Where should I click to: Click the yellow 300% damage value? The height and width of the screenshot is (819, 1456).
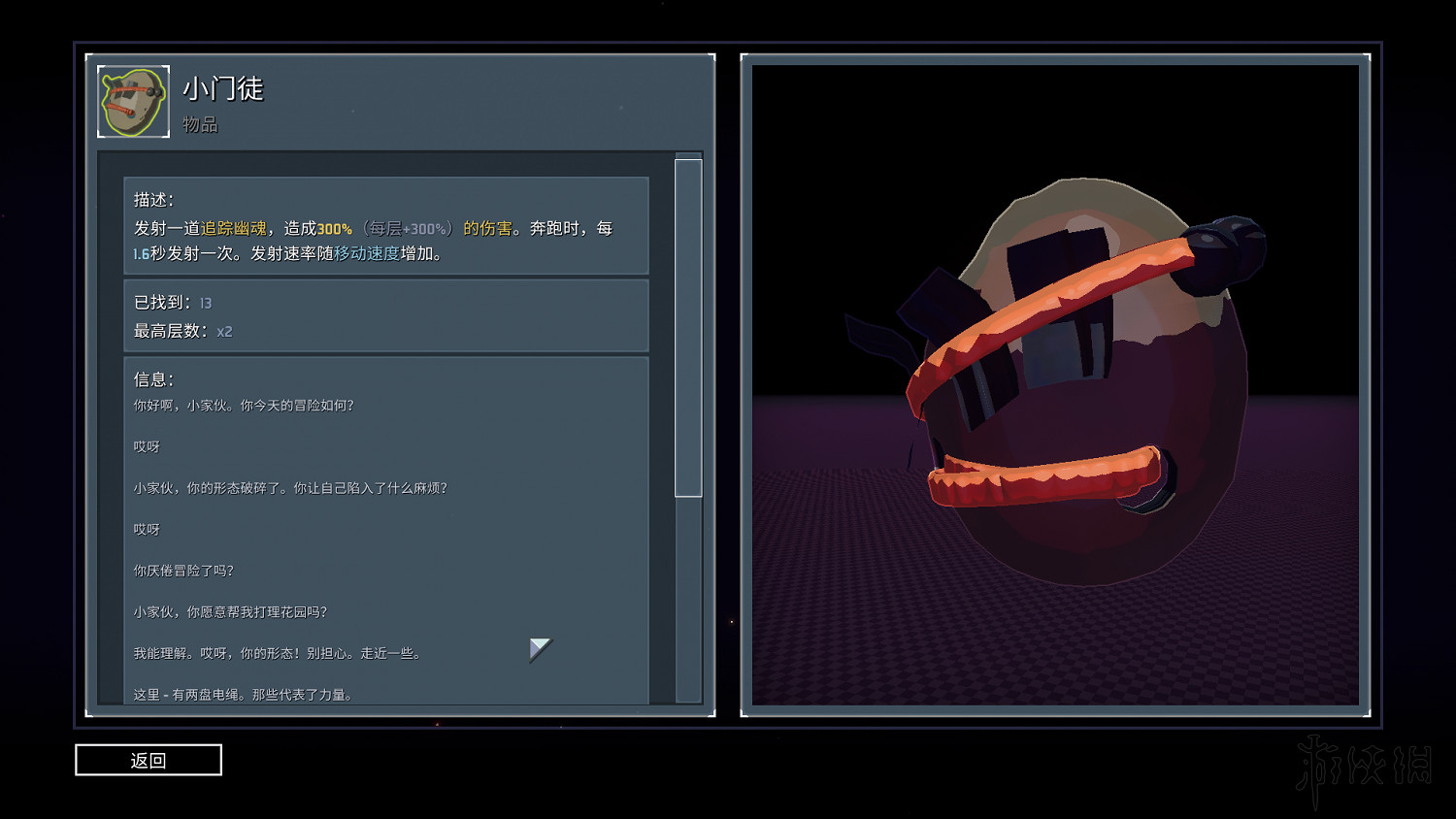(334, 229)
